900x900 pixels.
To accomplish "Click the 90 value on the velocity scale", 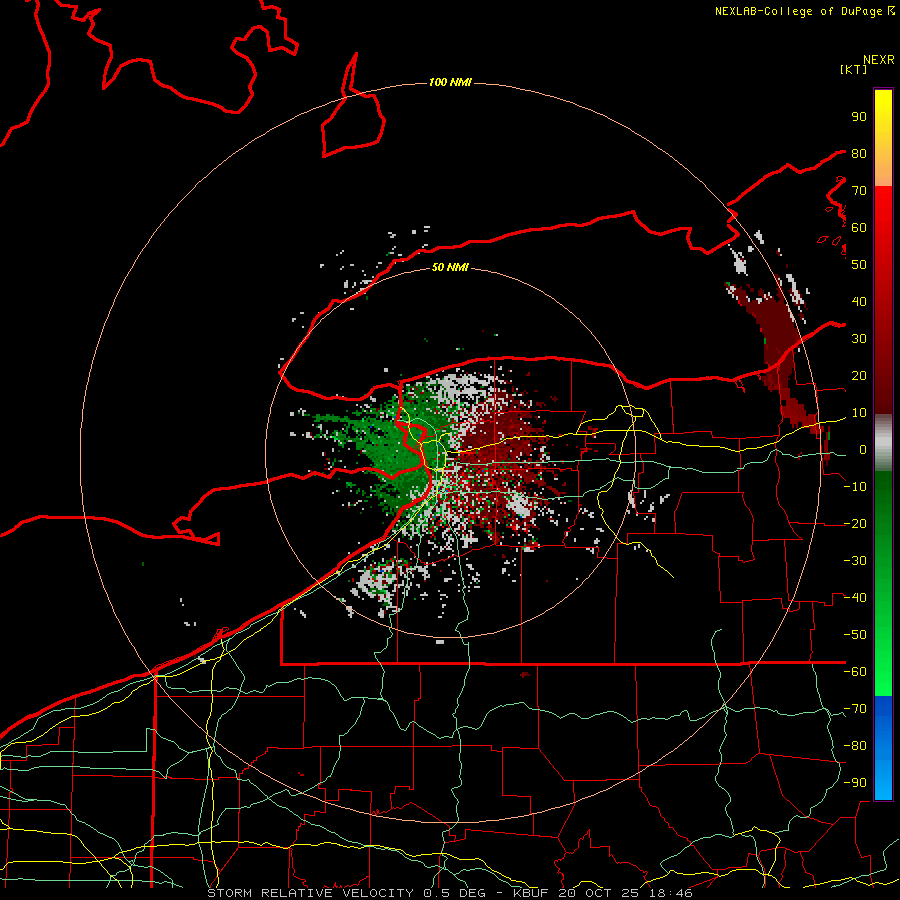I will tap(859, 117).
